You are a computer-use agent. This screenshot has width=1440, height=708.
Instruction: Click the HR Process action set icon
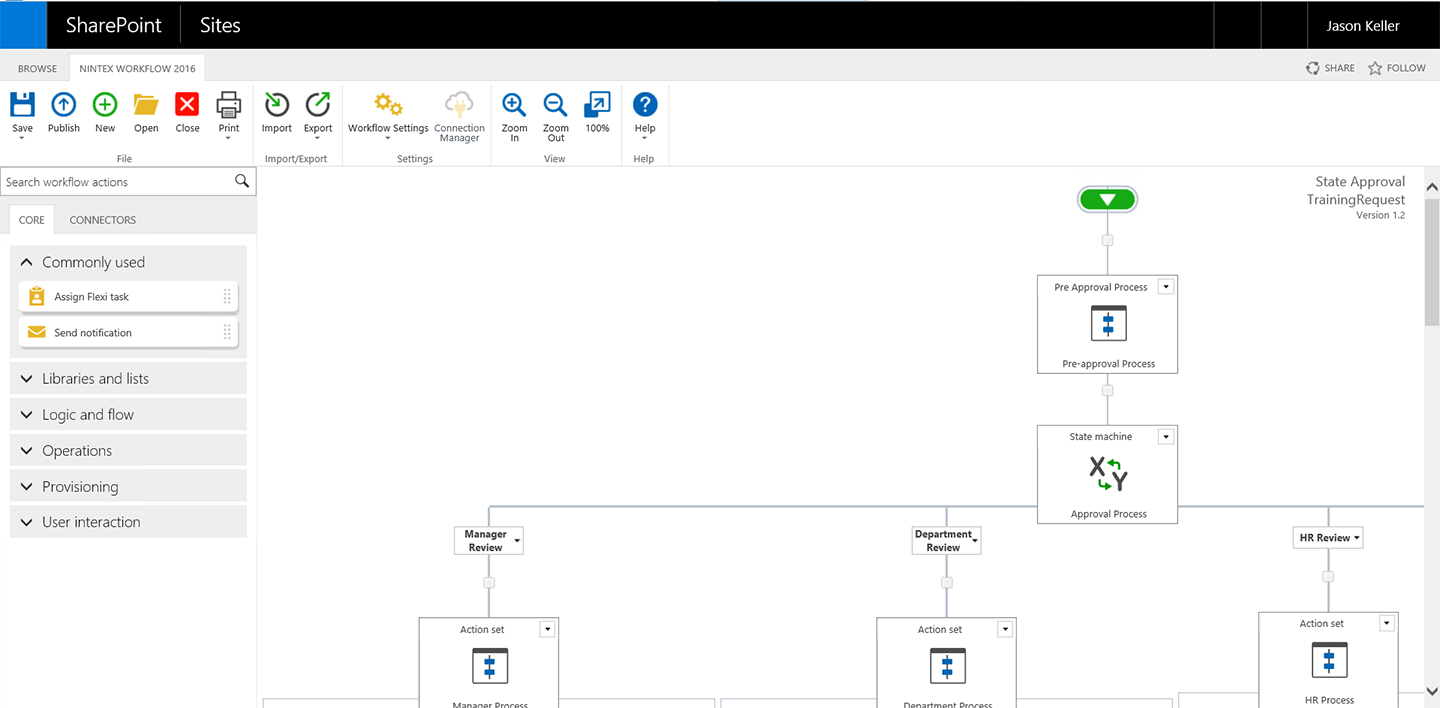[1328, 660]
